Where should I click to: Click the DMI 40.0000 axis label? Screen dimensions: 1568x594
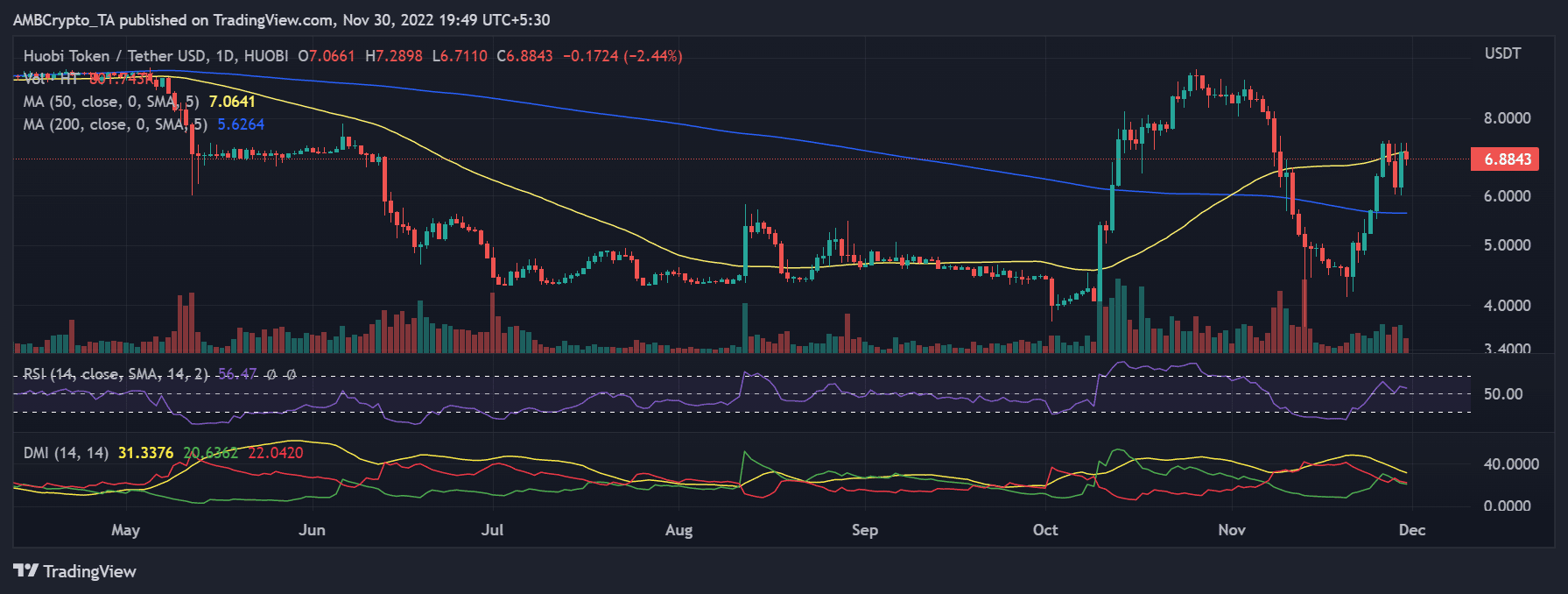click(1510, 464)
